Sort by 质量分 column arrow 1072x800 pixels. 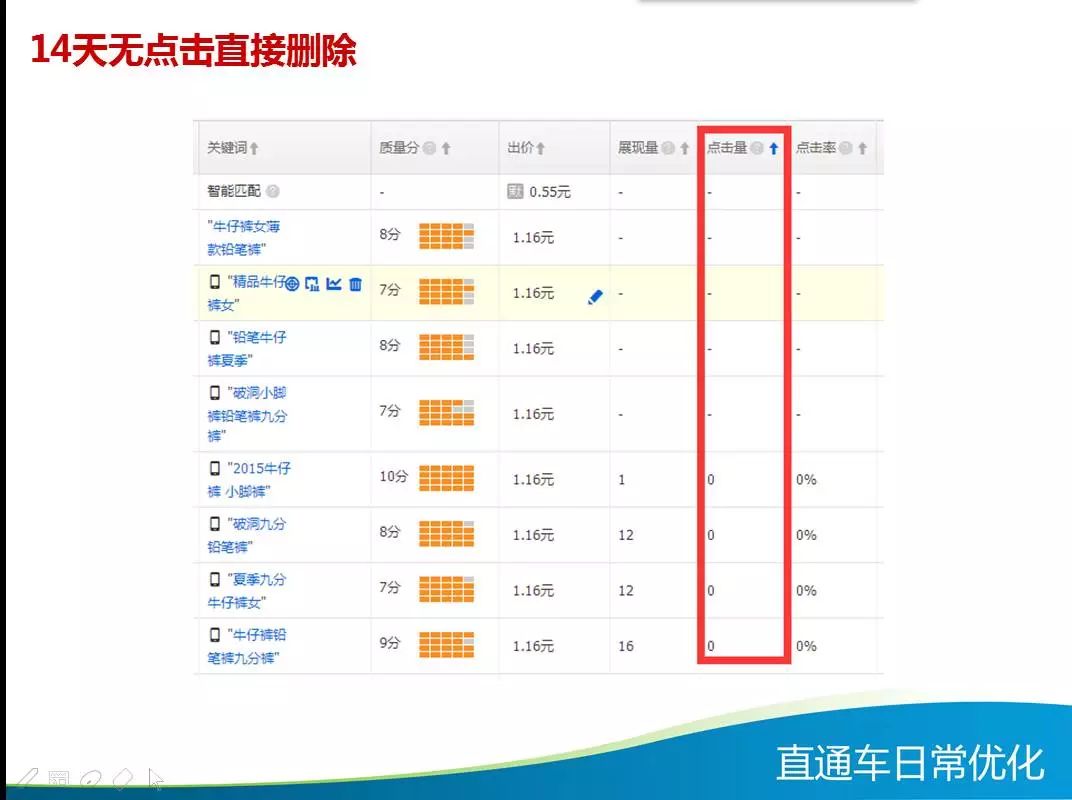pos(446,148)
